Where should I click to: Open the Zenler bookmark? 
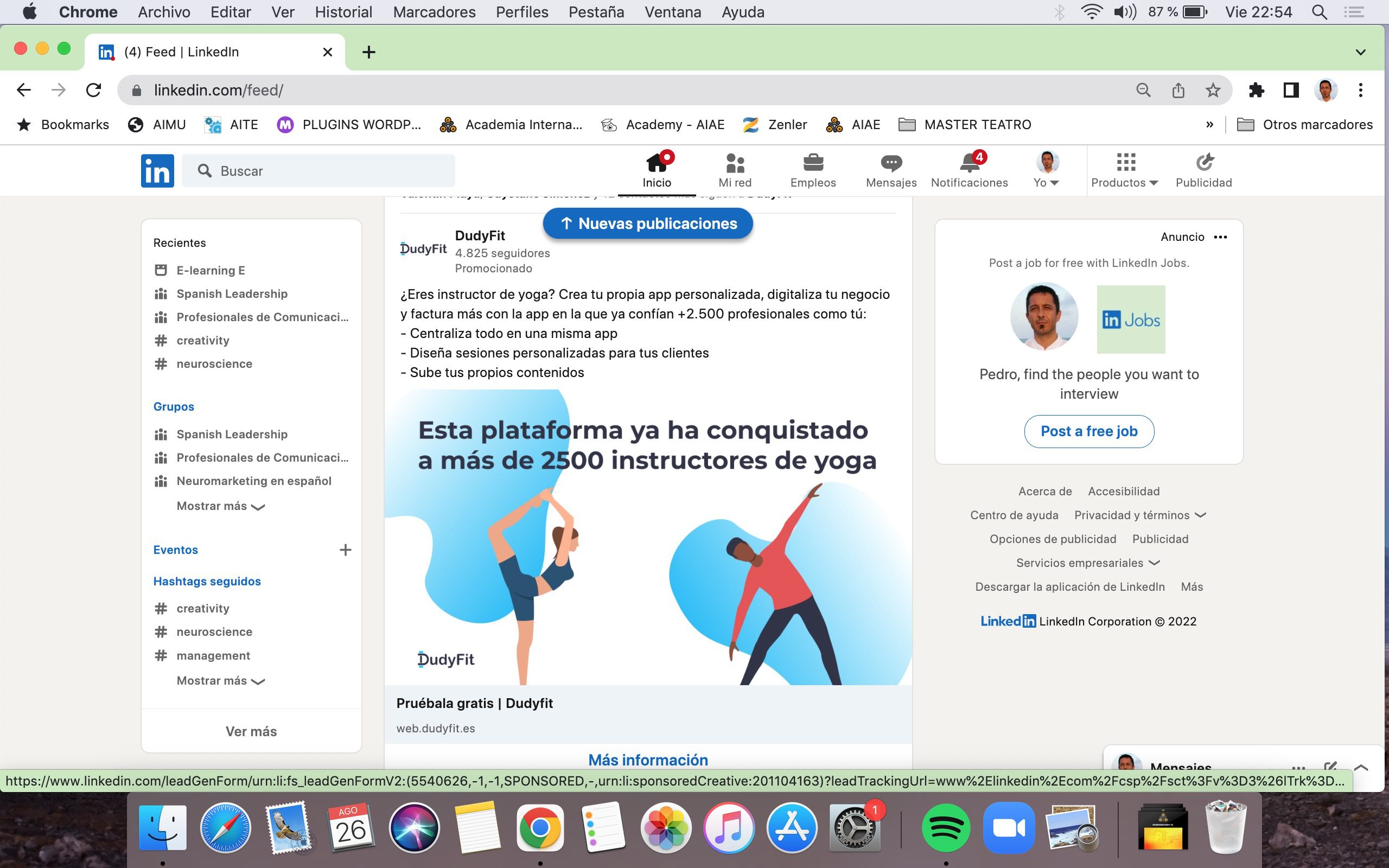(775, 125)
